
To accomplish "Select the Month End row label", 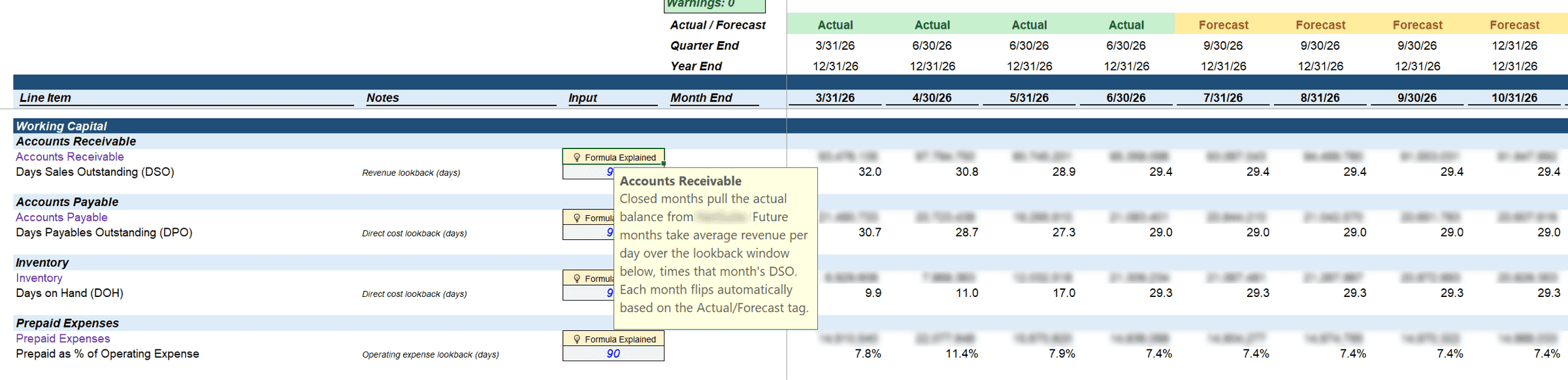I will pos(701,98).
